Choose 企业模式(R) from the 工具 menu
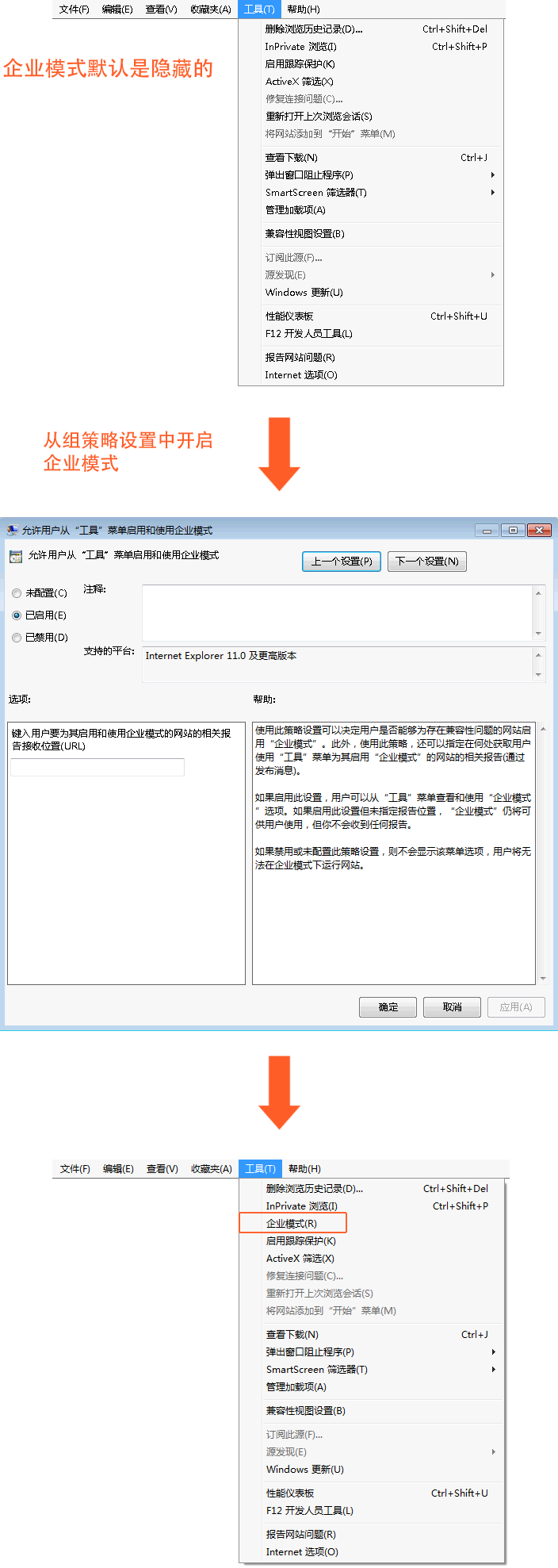This screenshot has width=558, height=1568. click(292, 1223)
